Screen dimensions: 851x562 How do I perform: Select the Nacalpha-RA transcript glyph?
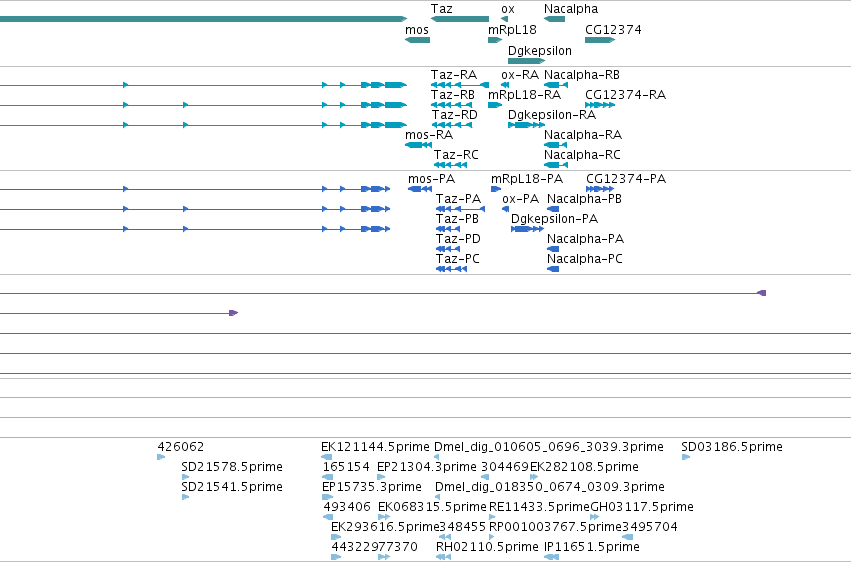click(x=555, y=145)
